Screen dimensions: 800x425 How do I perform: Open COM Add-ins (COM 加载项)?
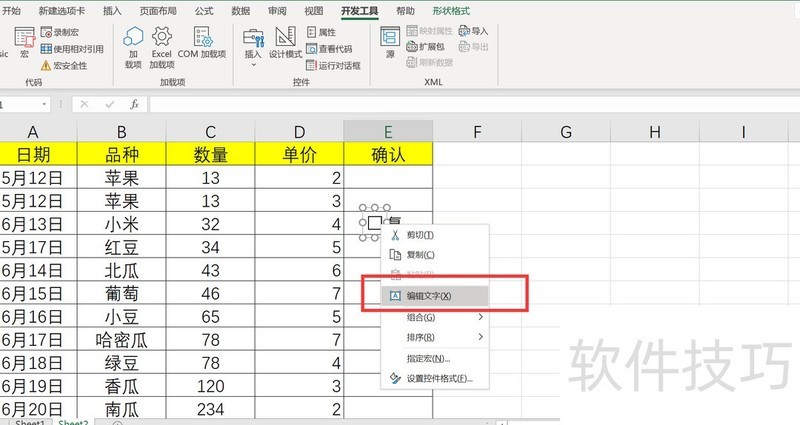(x=202, y=42)
